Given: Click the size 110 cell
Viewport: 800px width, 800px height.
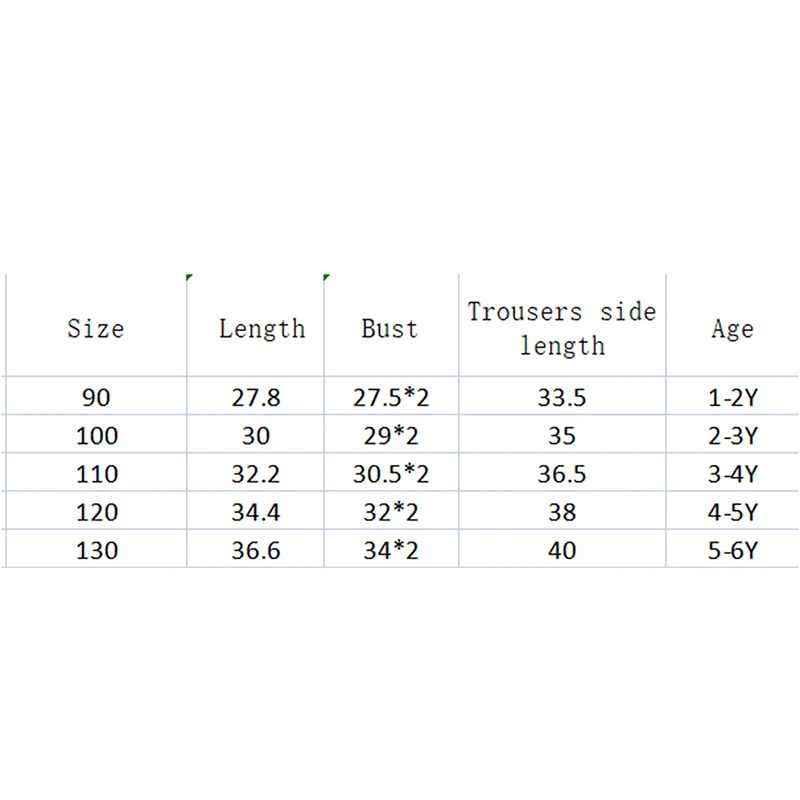Looking at the screenshot, I should 96,474.
